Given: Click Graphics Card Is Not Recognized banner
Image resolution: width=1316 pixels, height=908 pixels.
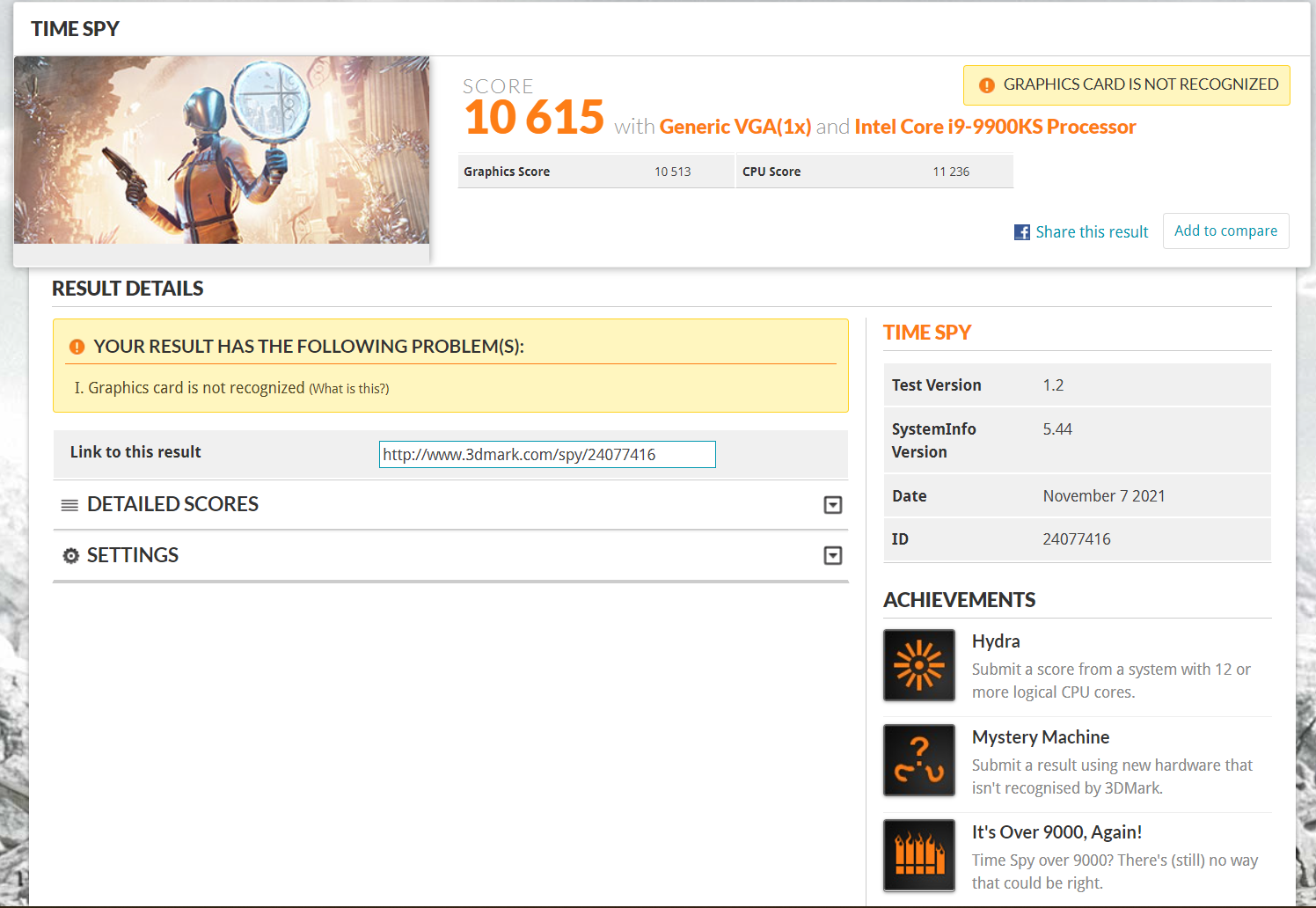Looking at the screenshot, I should [1127, 85].
